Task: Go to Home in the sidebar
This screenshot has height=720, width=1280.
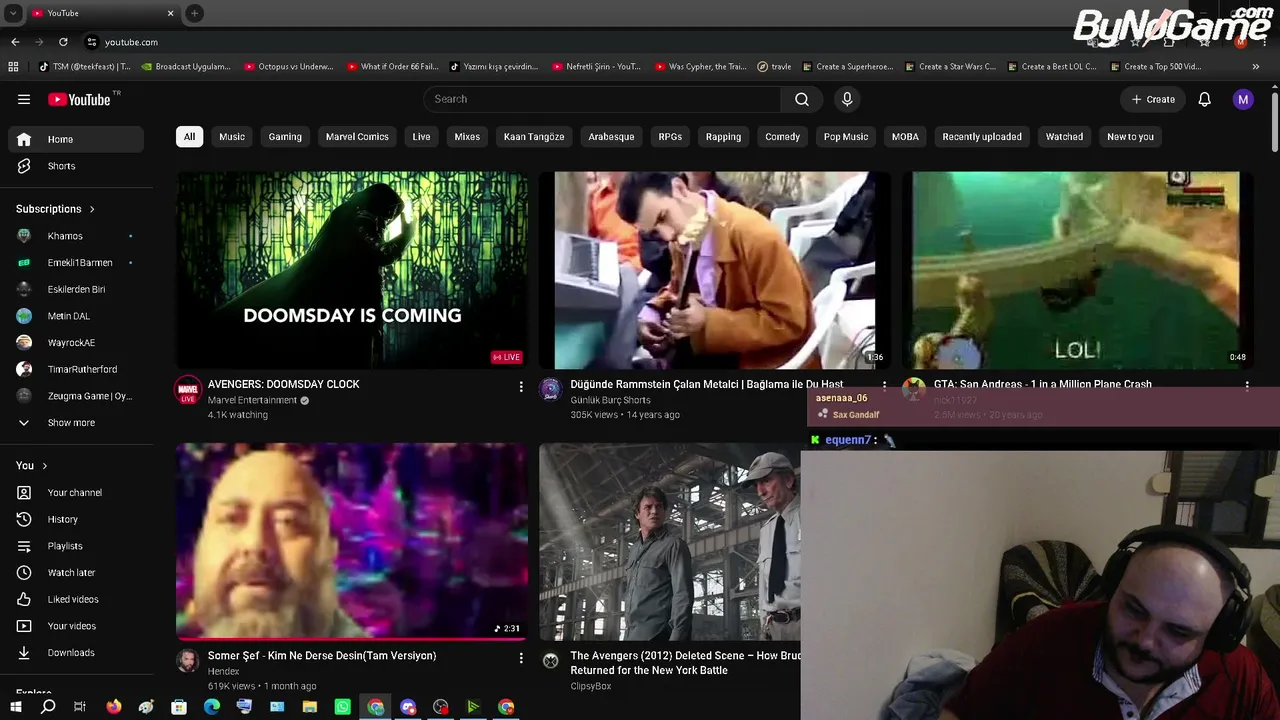Action: (76, 139)
